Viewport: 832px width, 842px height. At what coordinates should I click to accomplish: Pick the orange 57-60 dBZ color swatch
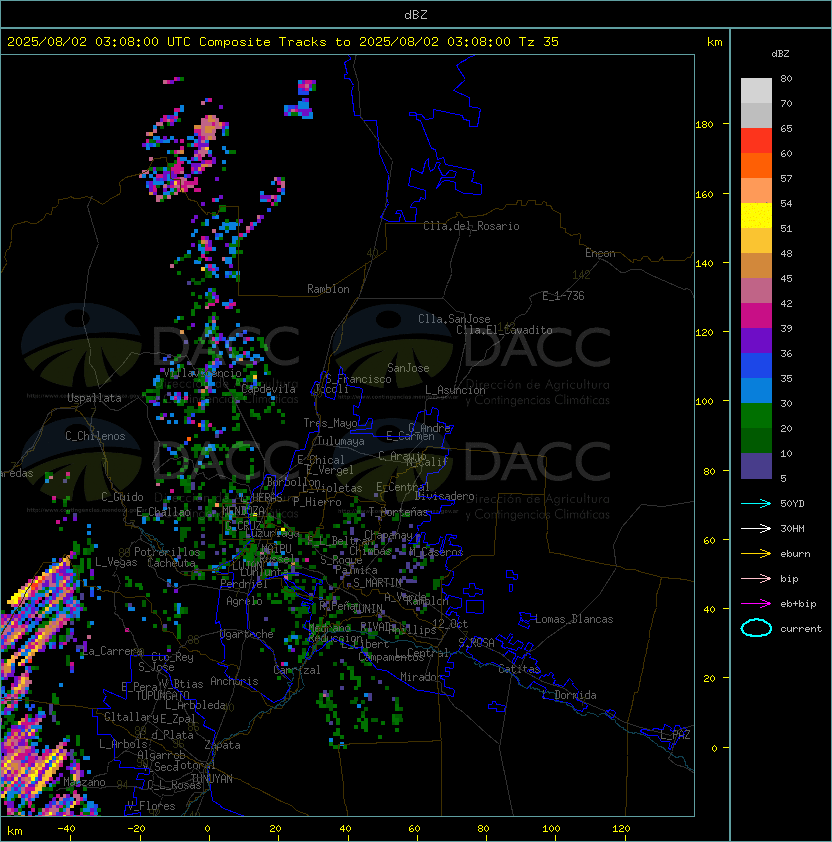[x=756, y=165]
